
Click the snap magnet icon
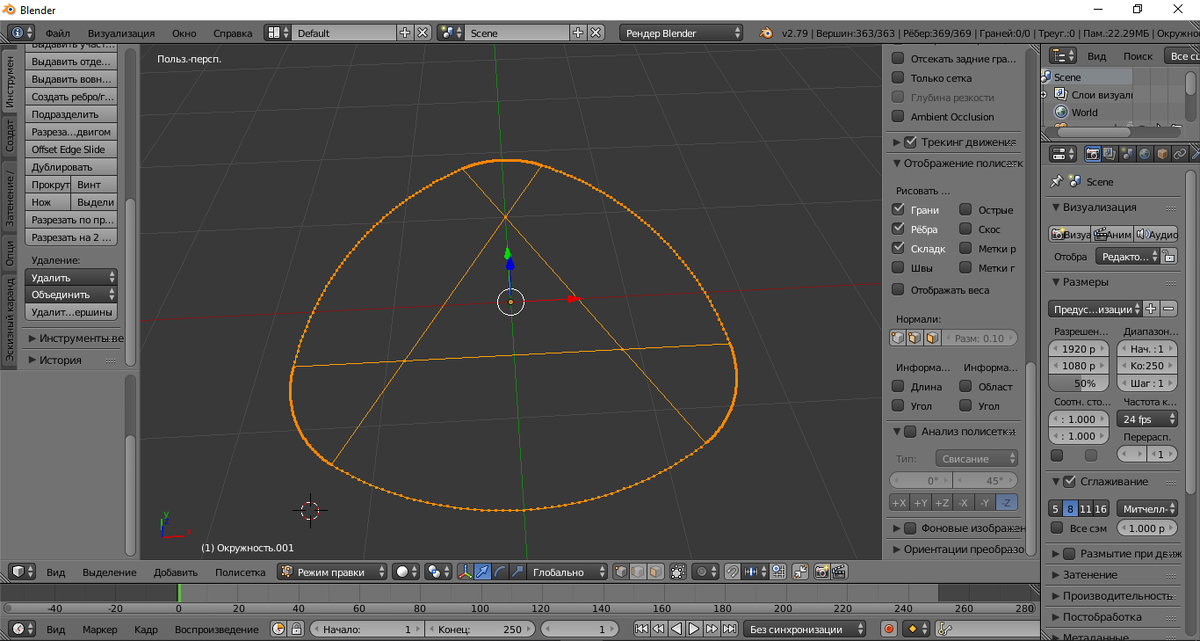(x=732, y=572)
